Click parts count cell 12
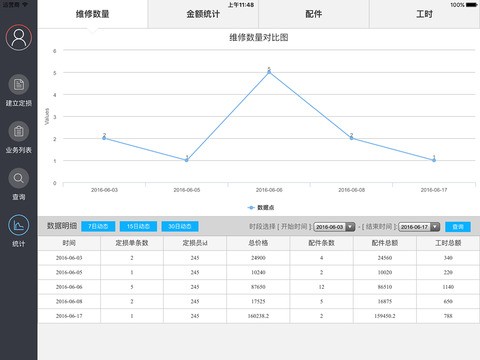 tap(321, 287)
